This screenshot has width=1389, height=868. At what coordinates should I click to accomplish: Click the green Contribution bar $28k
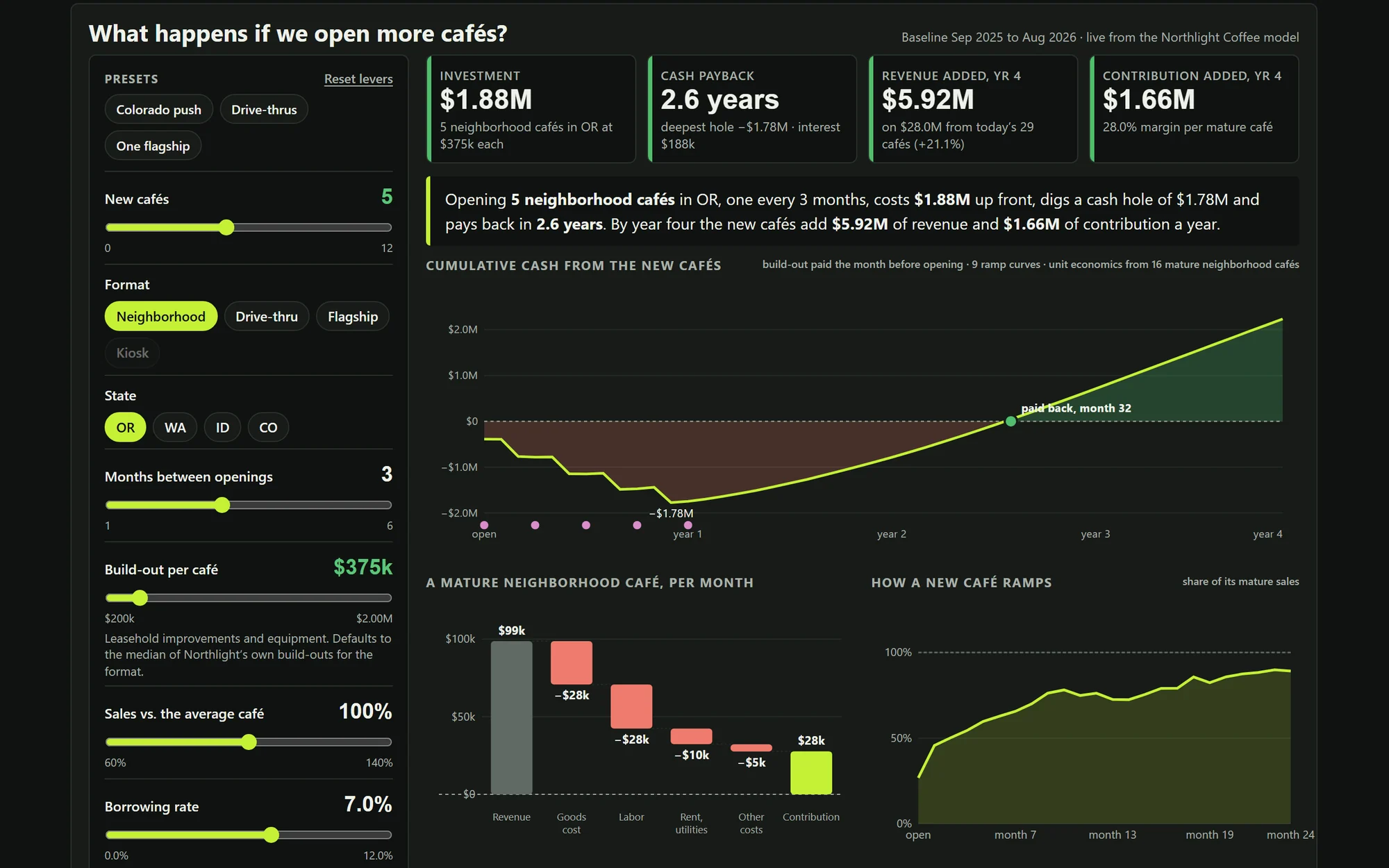(x=811, y=773)
